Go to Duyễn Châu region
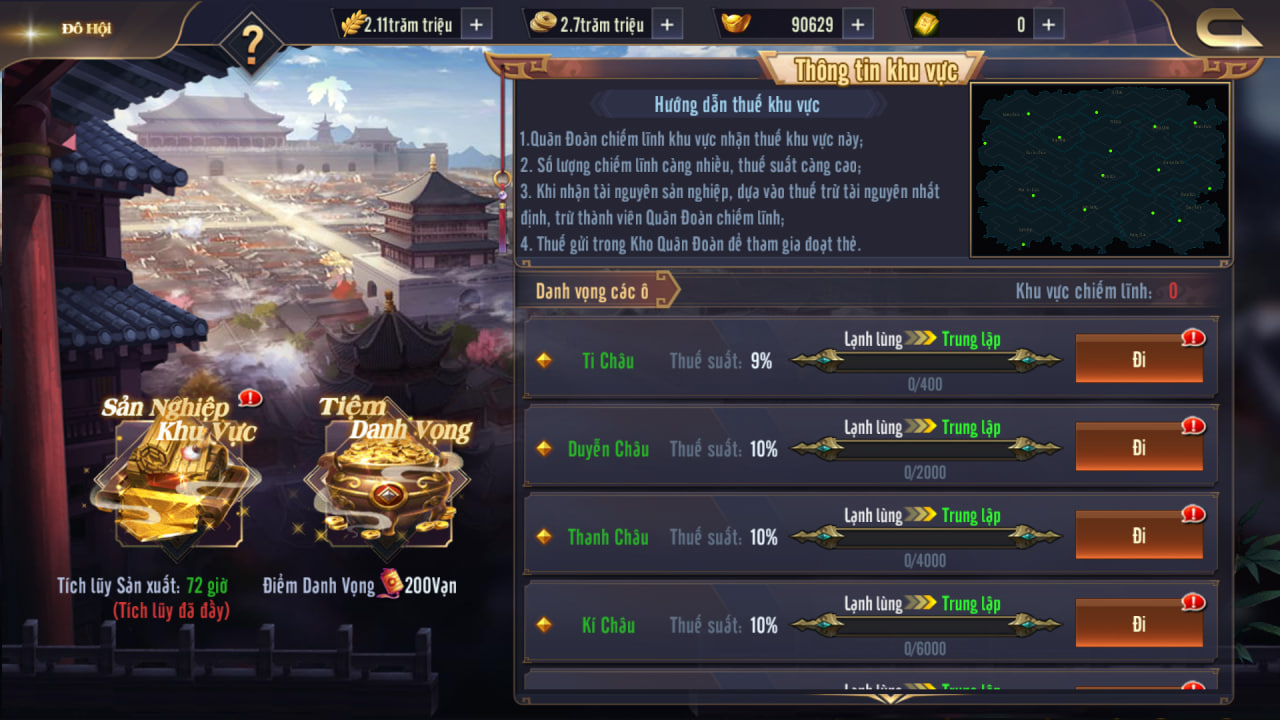 click(x=1139, y=448)
